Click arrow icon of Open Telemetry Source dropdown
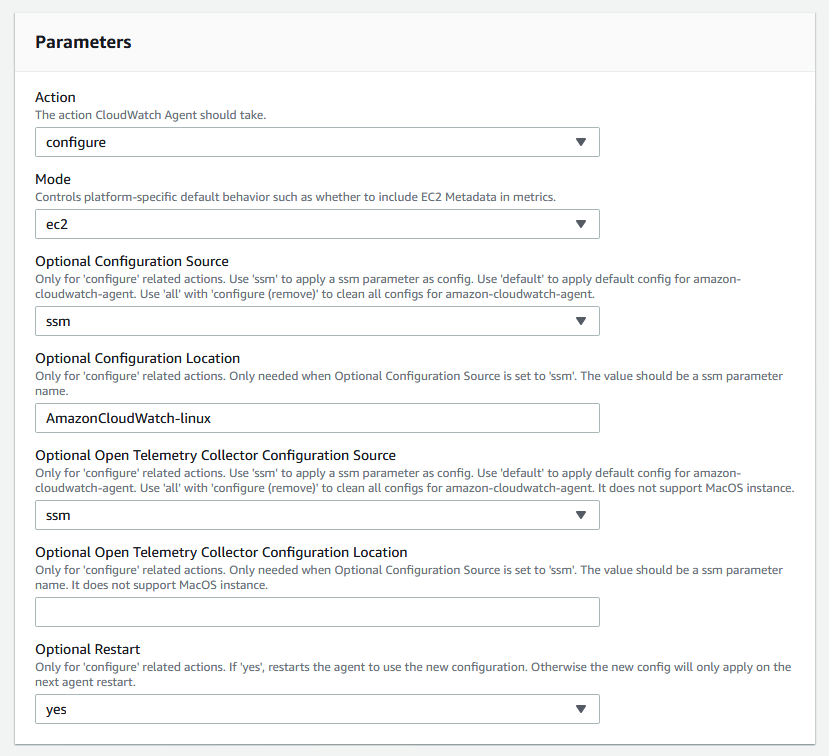The height and width of the screenshot is (756, 829). coord(581,515)
